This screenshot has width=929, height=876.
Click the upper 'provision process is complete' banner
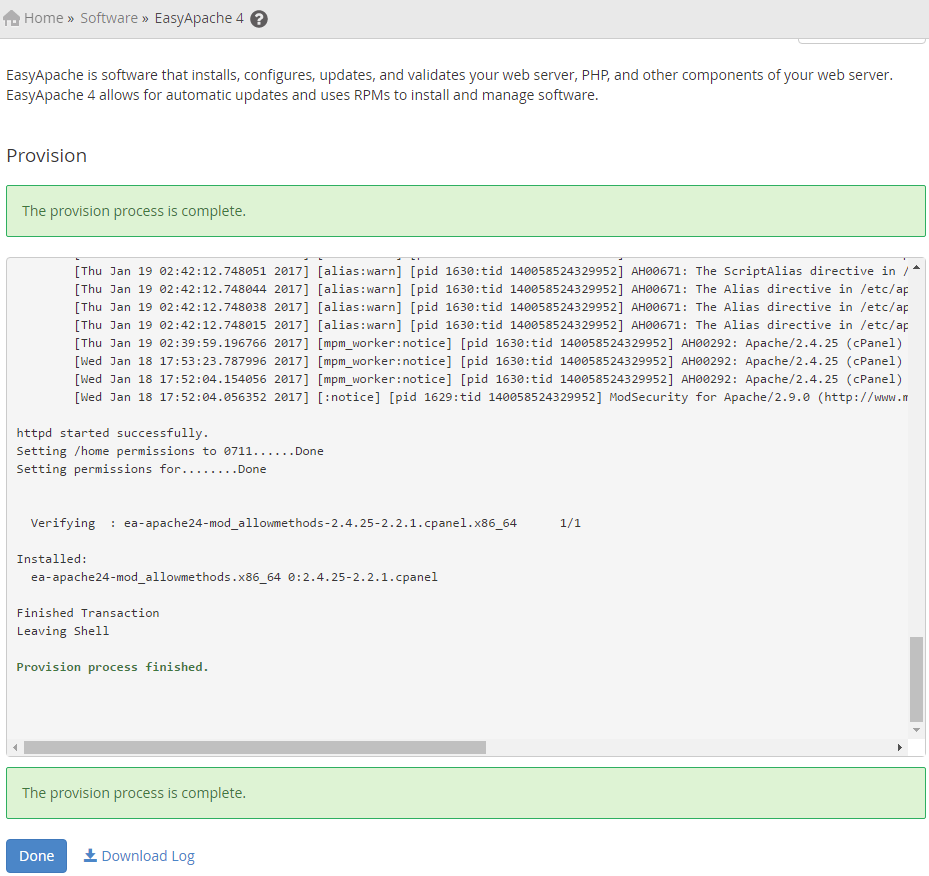(x=466, y=211)
